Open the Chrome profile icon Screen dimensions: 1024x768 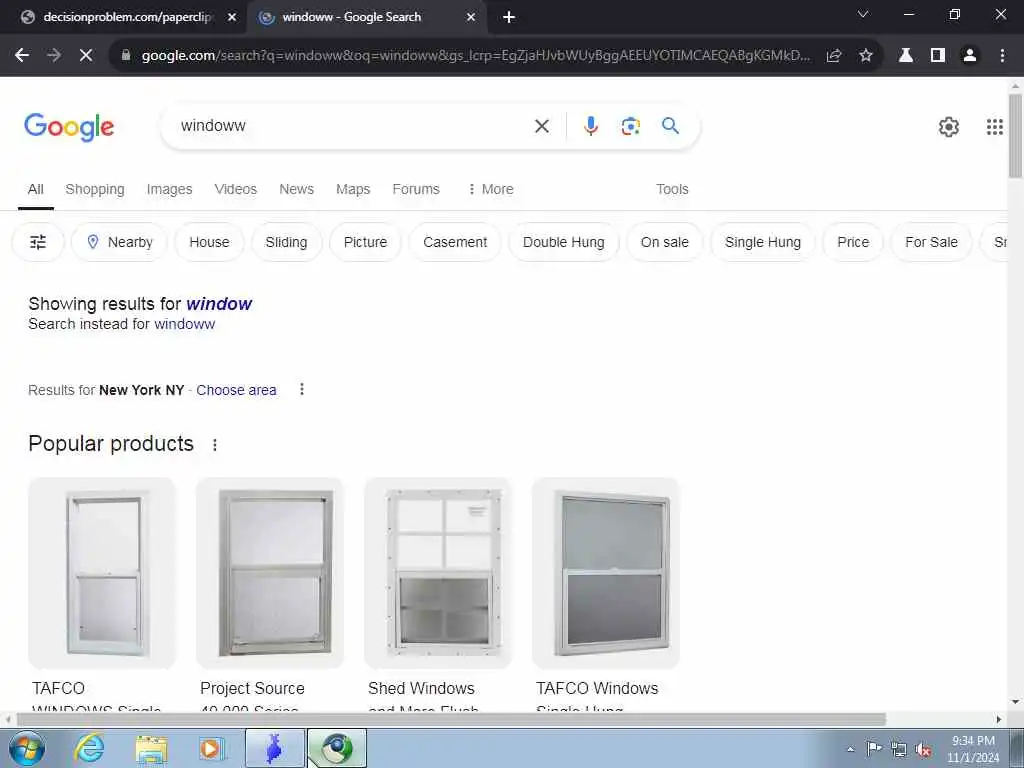[x=970, y=56]
